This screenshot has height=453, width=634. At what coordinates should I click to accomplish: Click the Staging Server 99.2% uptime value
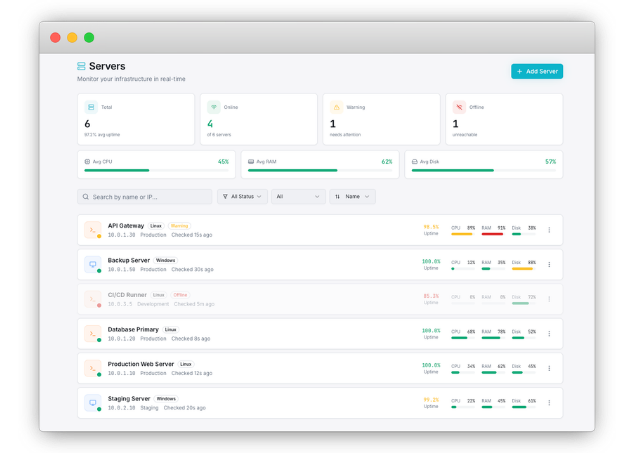431,400
